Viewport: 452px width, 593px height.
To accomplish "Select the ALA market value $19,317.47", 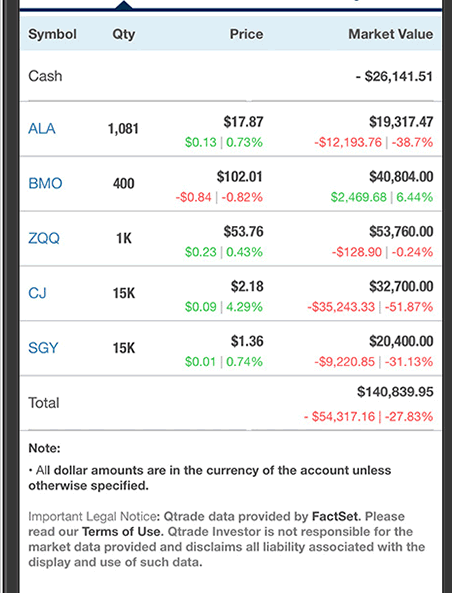I will coord(401,122).
